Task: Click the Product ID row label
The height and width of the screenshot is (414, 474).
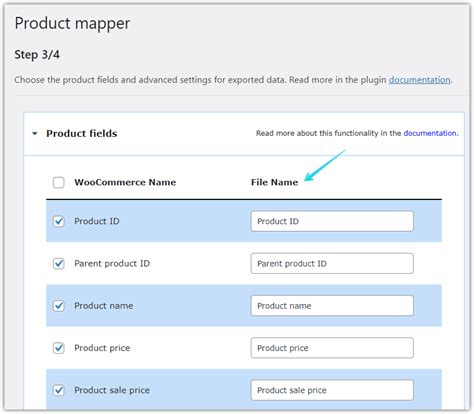Action: point(97,221)
